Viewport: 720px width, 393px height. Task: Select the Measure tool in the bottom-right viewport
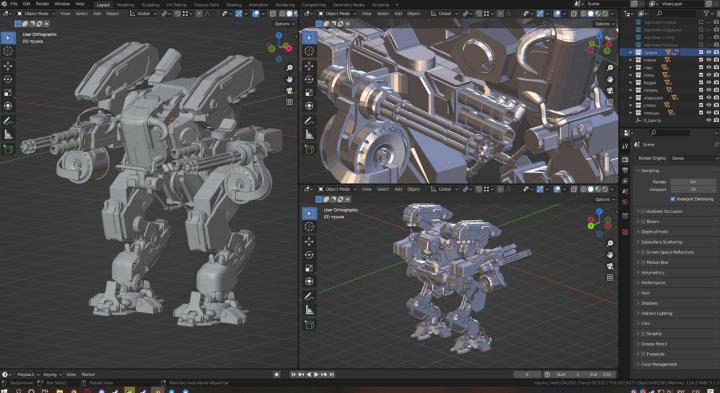(x=309, y=310)
